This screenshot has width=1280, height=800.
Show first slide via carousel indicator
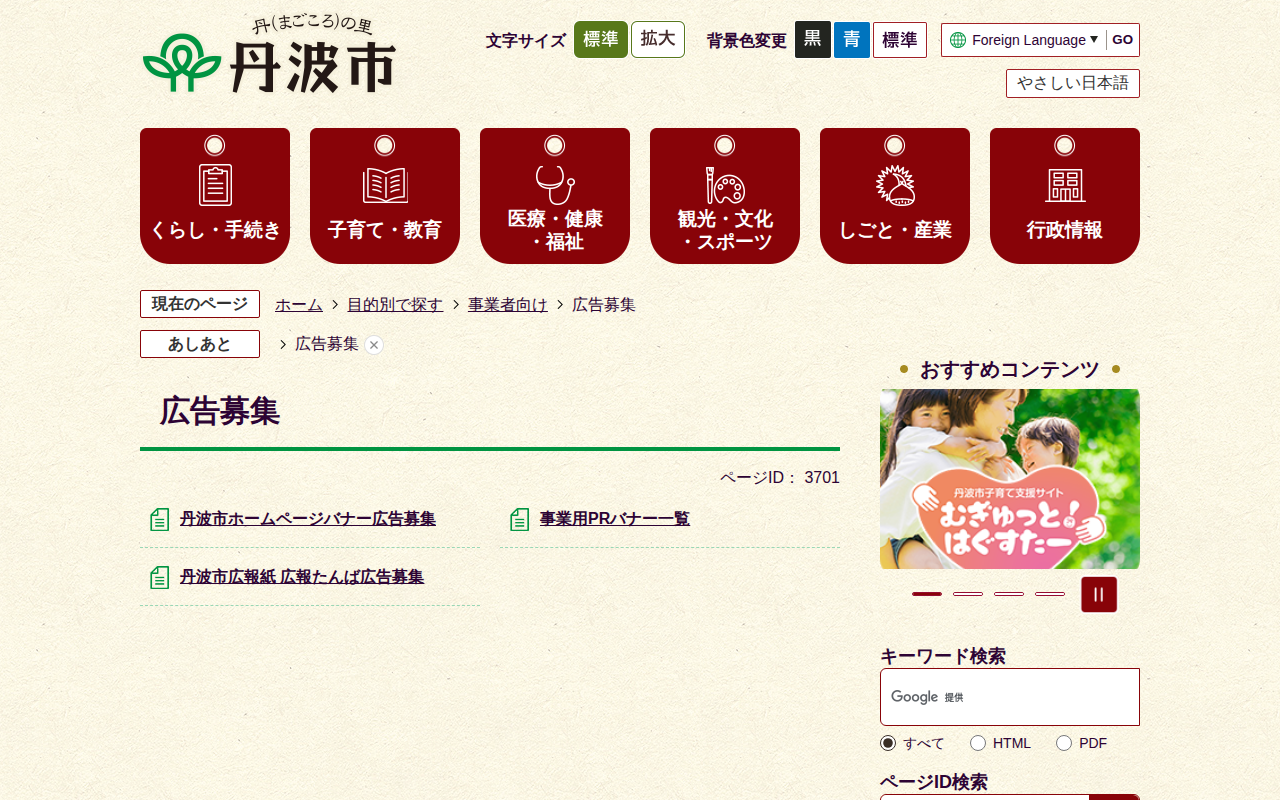(927, 594)
